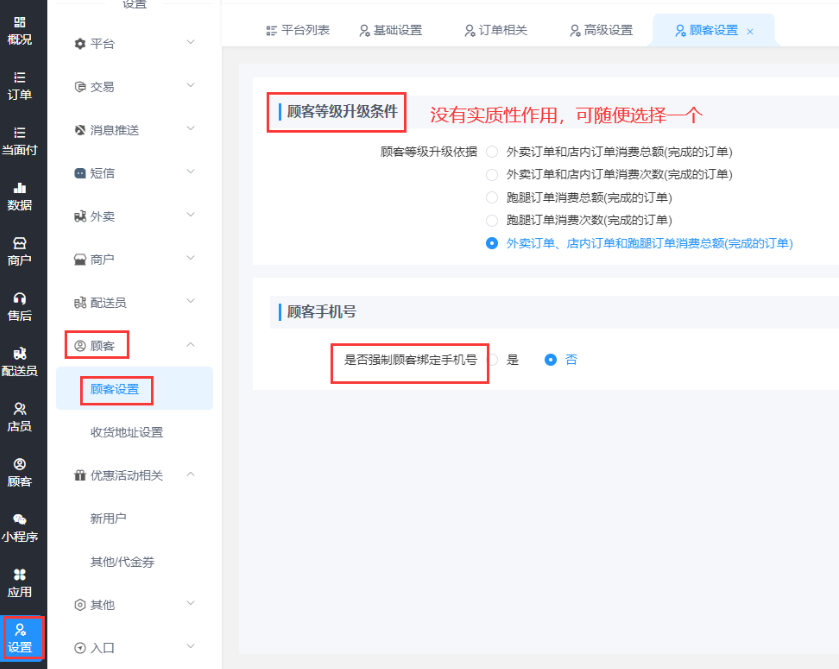Click the 消息推送 notification icon
This screenshot has height=669, width=839.
80,130
